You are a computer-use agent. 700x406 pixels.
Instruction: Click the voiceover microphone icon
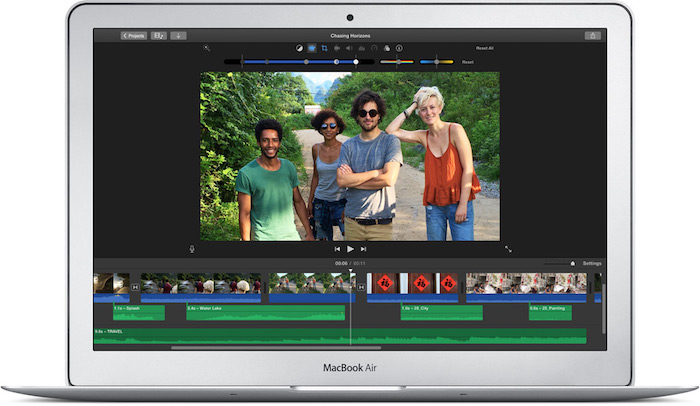click(192, 249)
